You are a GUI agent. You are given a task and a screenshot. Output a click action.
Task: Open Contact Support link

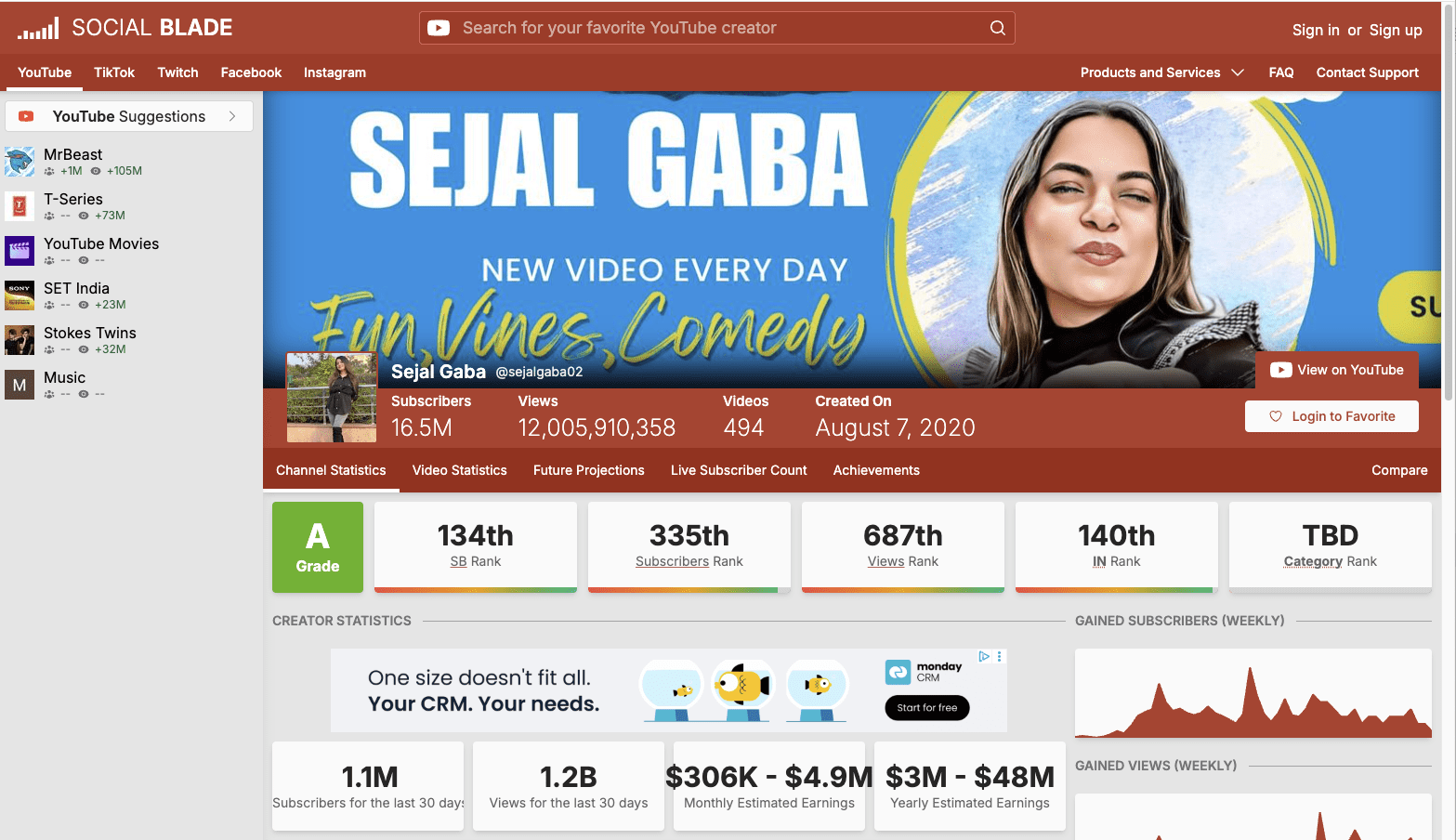[x=1368, y=72]
